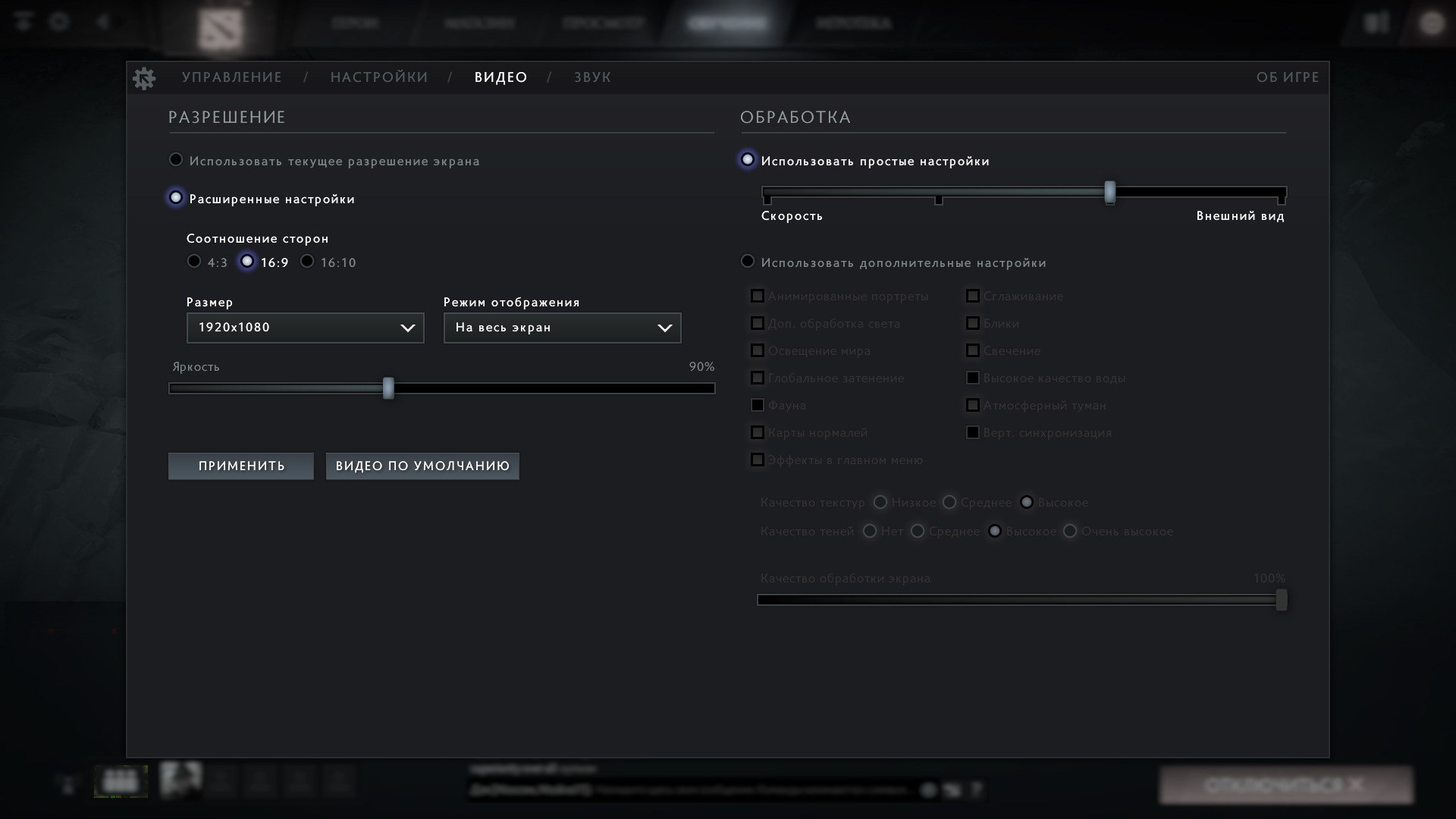Select 'Использовать текущее разрешение экрана' option
This screenshot has height=819, width=1456.
click(176, 160)
